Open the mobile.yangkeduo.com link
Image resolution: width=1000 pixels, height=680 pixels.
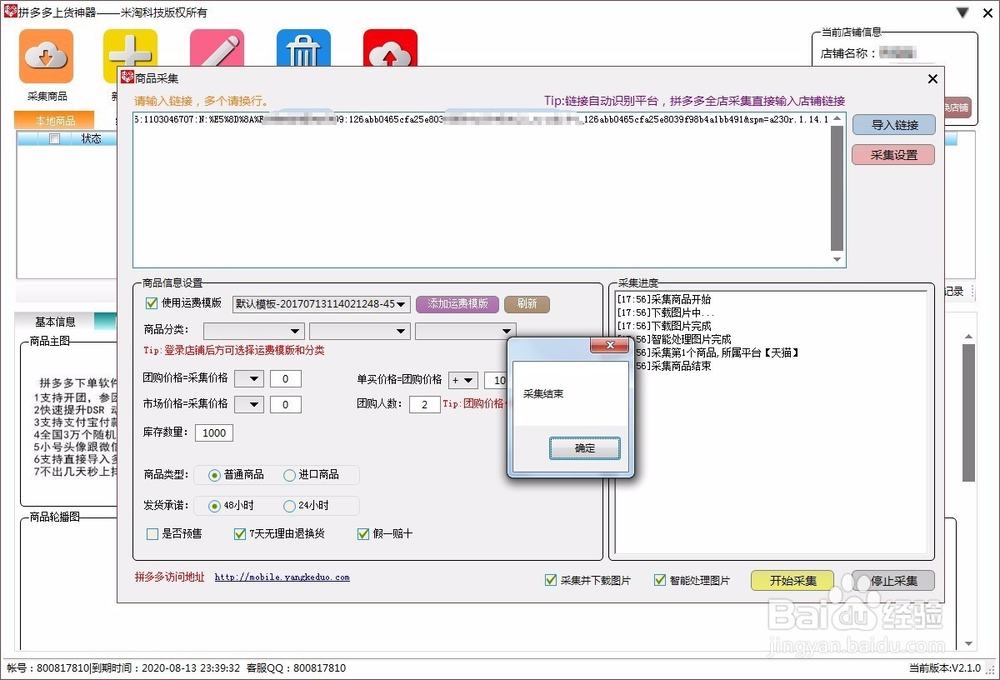pos(282,577)
